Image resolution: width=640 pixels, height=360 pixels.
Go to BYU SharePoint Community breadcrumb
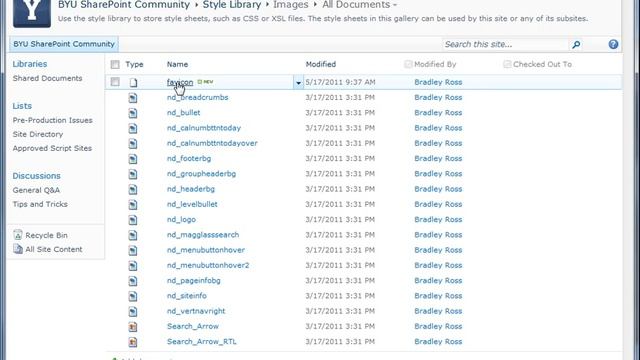click(124, 5)
